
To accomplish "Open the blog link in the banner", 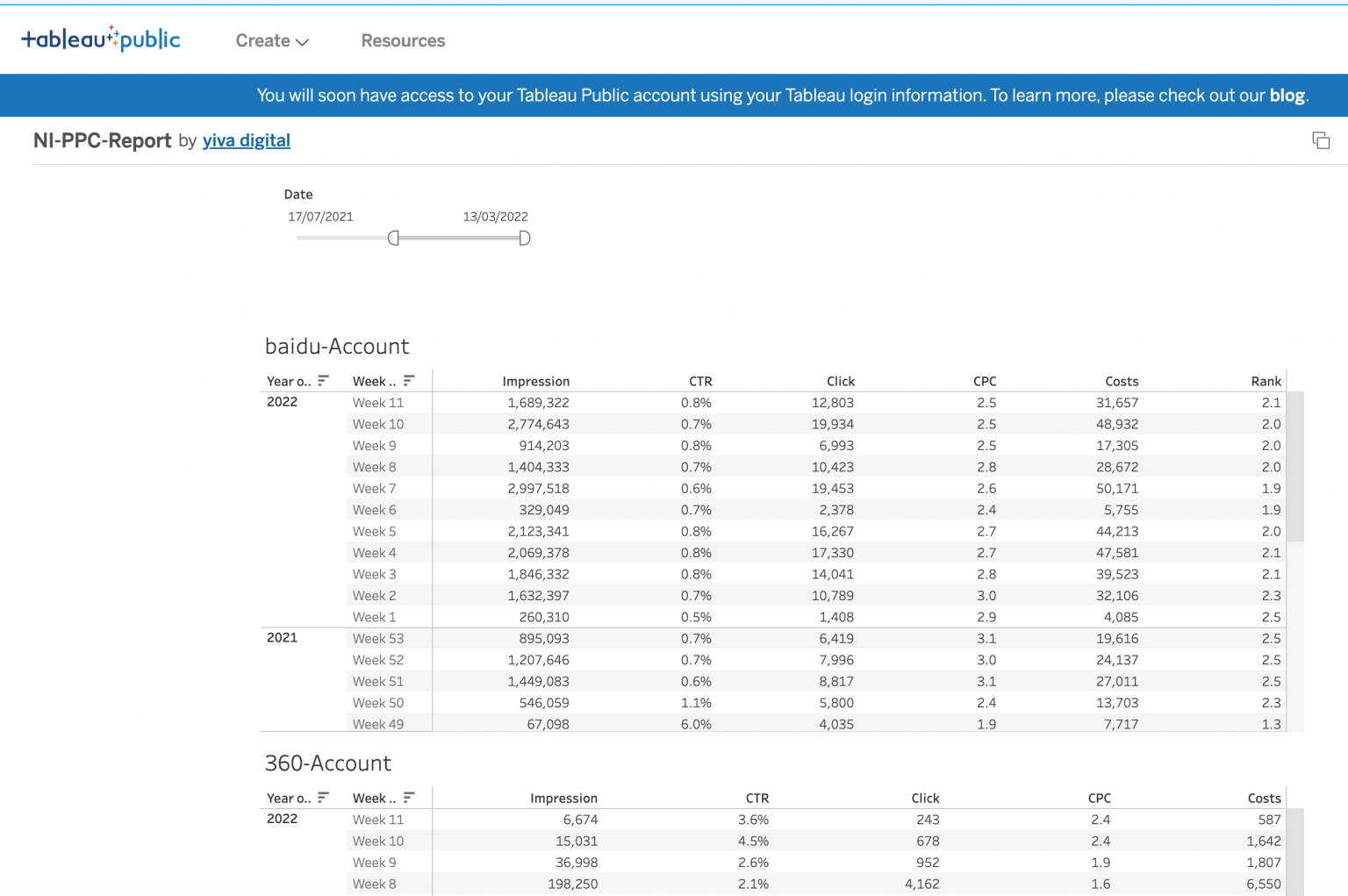I will coord(1287,95).
